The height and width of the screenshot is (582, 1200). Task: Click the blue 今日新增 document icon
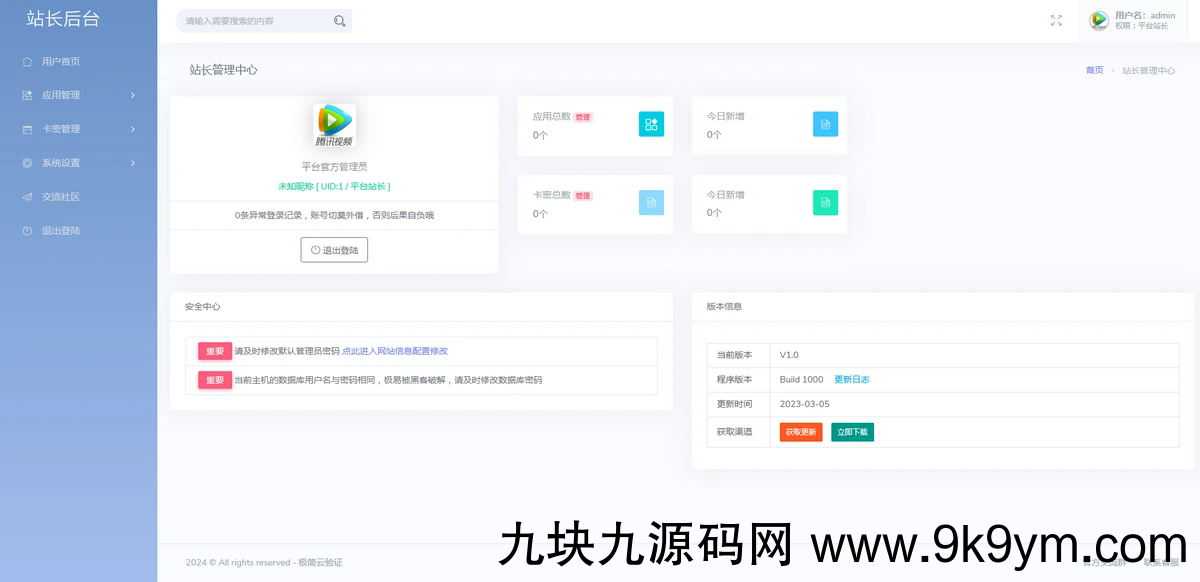point(825,124)
